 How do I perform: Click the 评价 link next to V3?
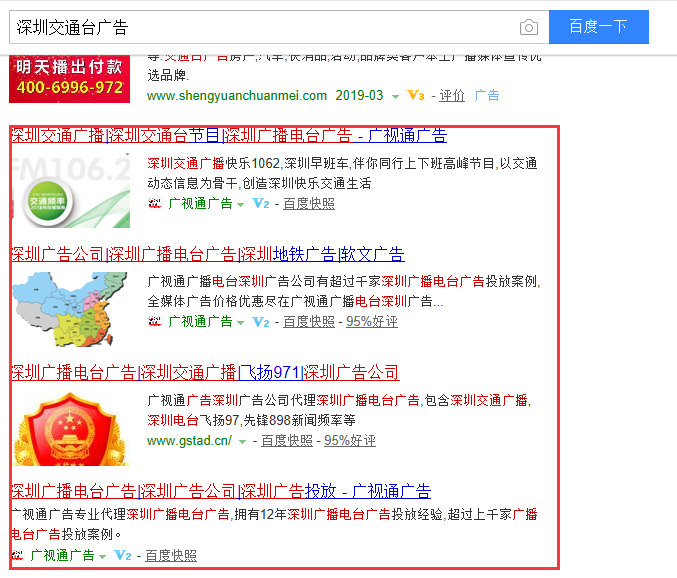coord(452,95)
